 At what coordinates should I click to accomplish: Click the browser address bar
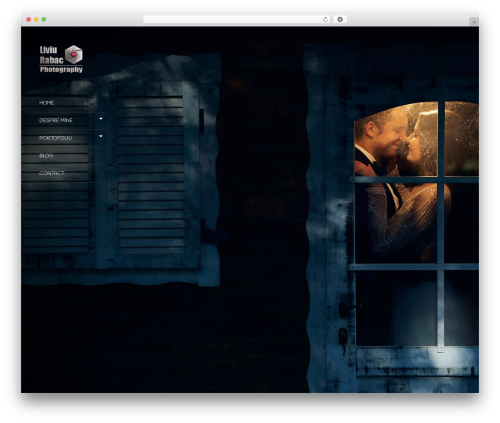click(237, 19)
